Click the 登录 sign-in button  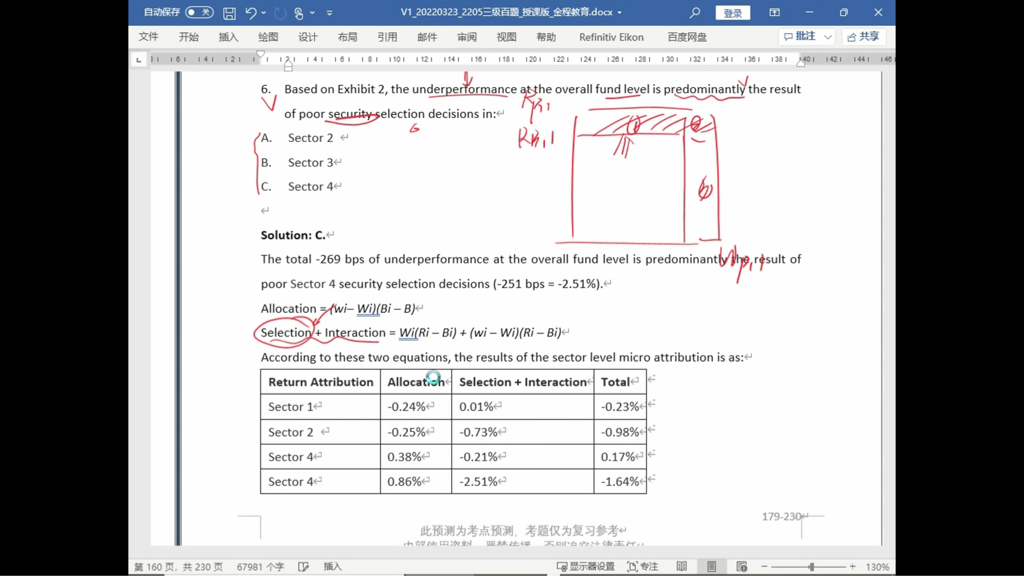point(733,13)
